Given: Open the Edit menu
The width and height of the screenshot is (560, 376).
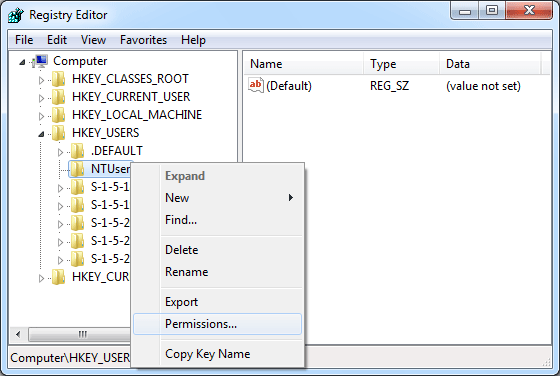Looking at the screenshot, I should 57,40.
